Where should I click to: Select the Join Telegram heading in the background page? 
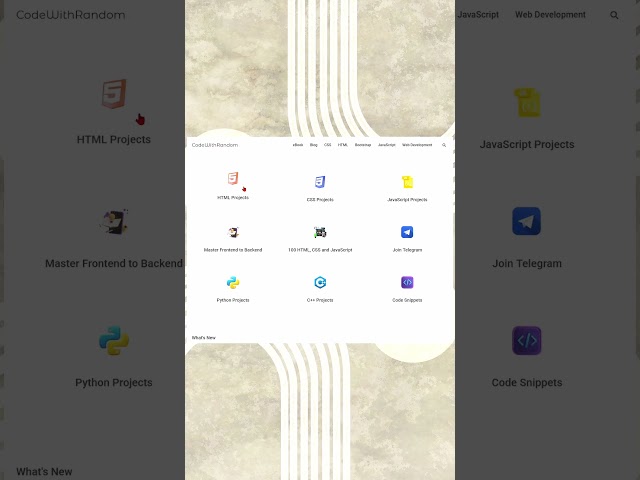(527, 264)
